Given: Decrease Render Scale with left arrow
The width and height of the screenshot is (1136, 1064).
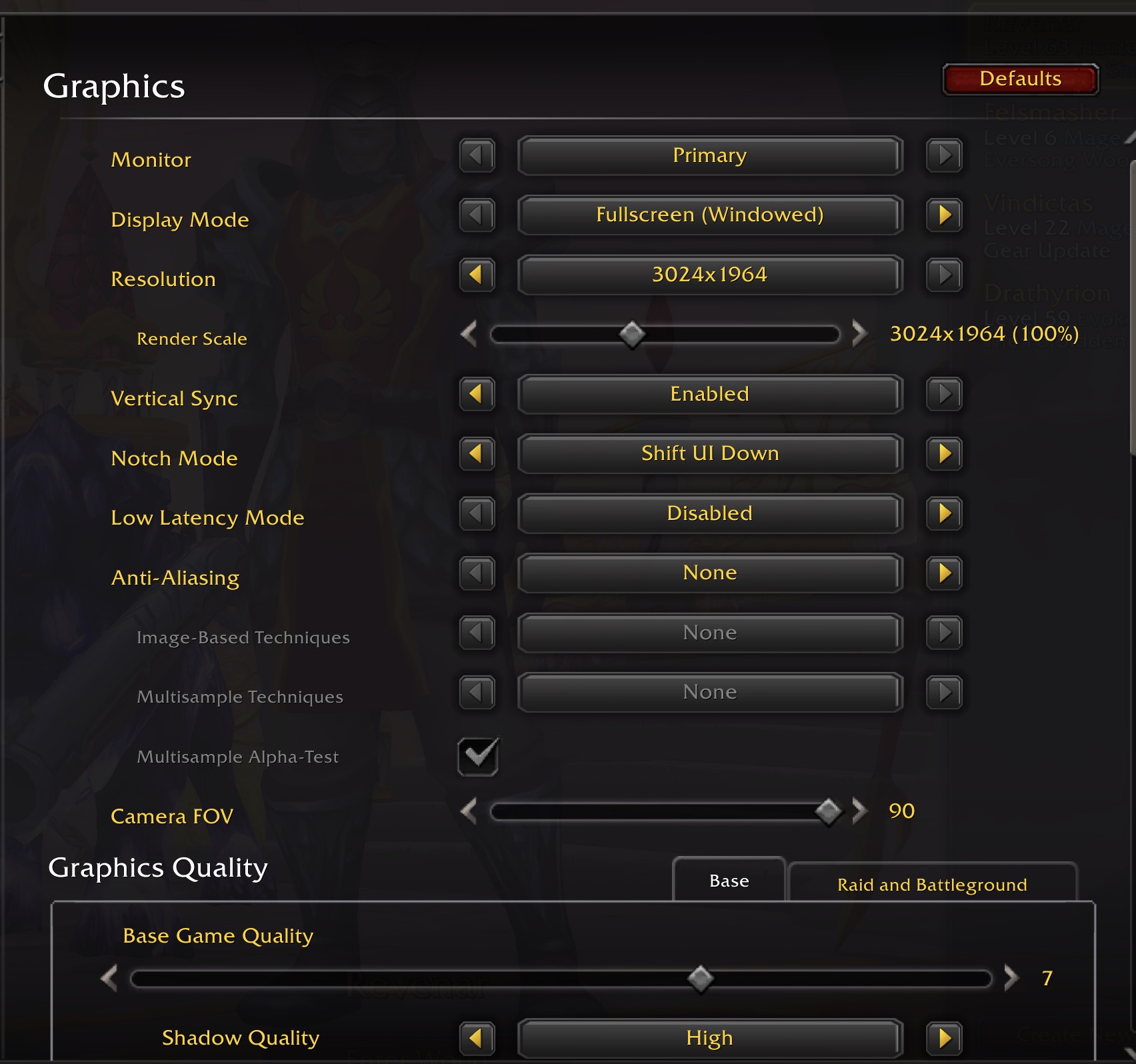Looking at the screenshot, I should [x=469, y=334].
